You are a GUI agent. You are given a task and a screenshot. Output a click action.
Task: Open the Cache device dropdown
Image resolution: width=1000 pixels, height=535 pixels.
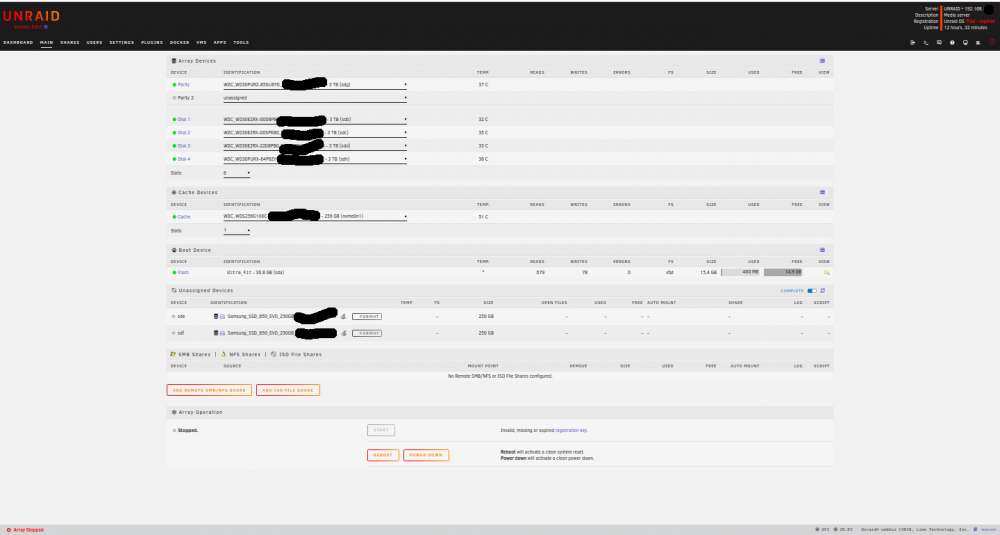pos(315,217)
